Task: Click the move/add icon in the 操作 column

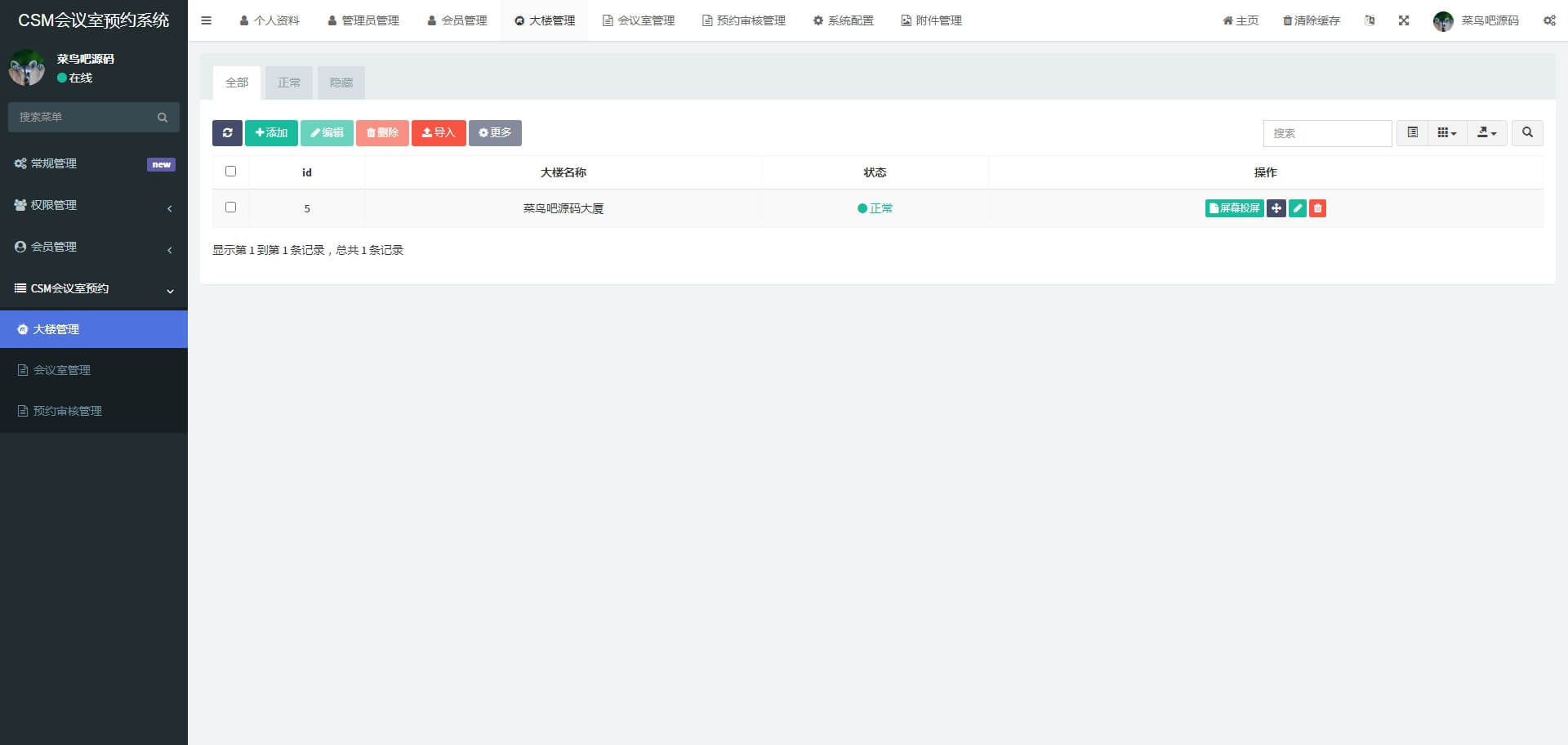Action: click(1276, 208)
